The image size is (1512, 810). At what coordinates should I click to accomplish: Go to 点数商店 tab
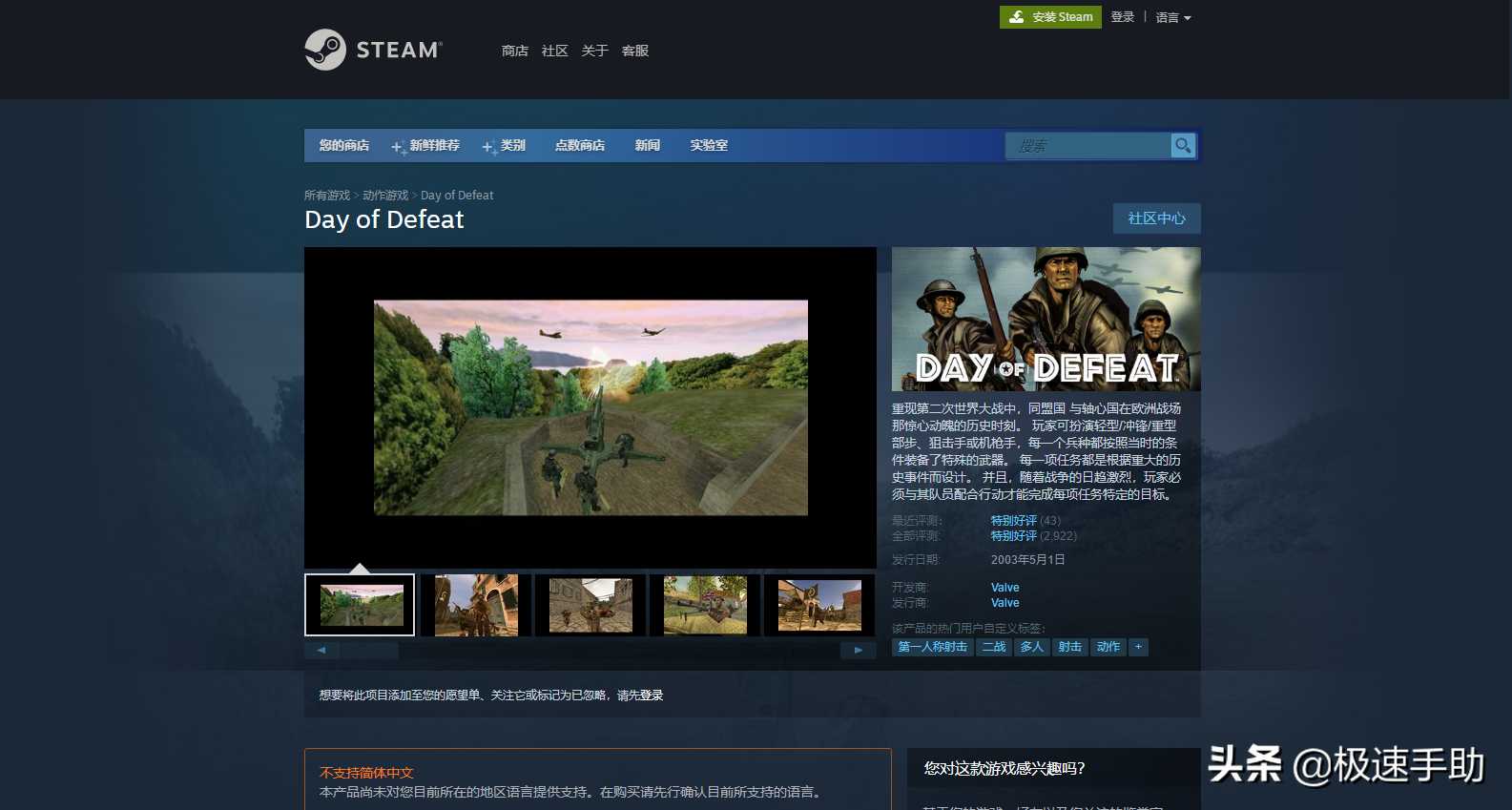pos(579,145)
